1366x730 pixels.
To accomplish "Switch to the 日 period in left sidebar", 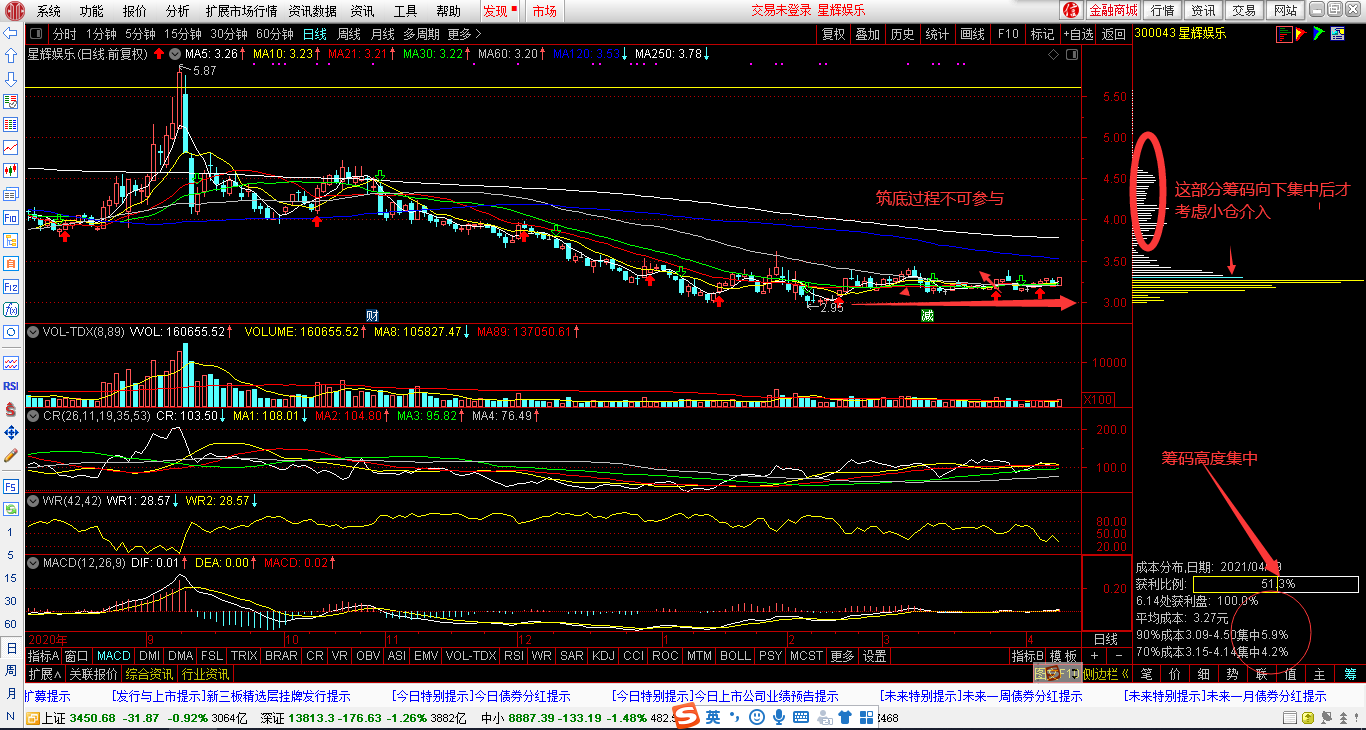I will pyautogui.click(x=11, y=647).
